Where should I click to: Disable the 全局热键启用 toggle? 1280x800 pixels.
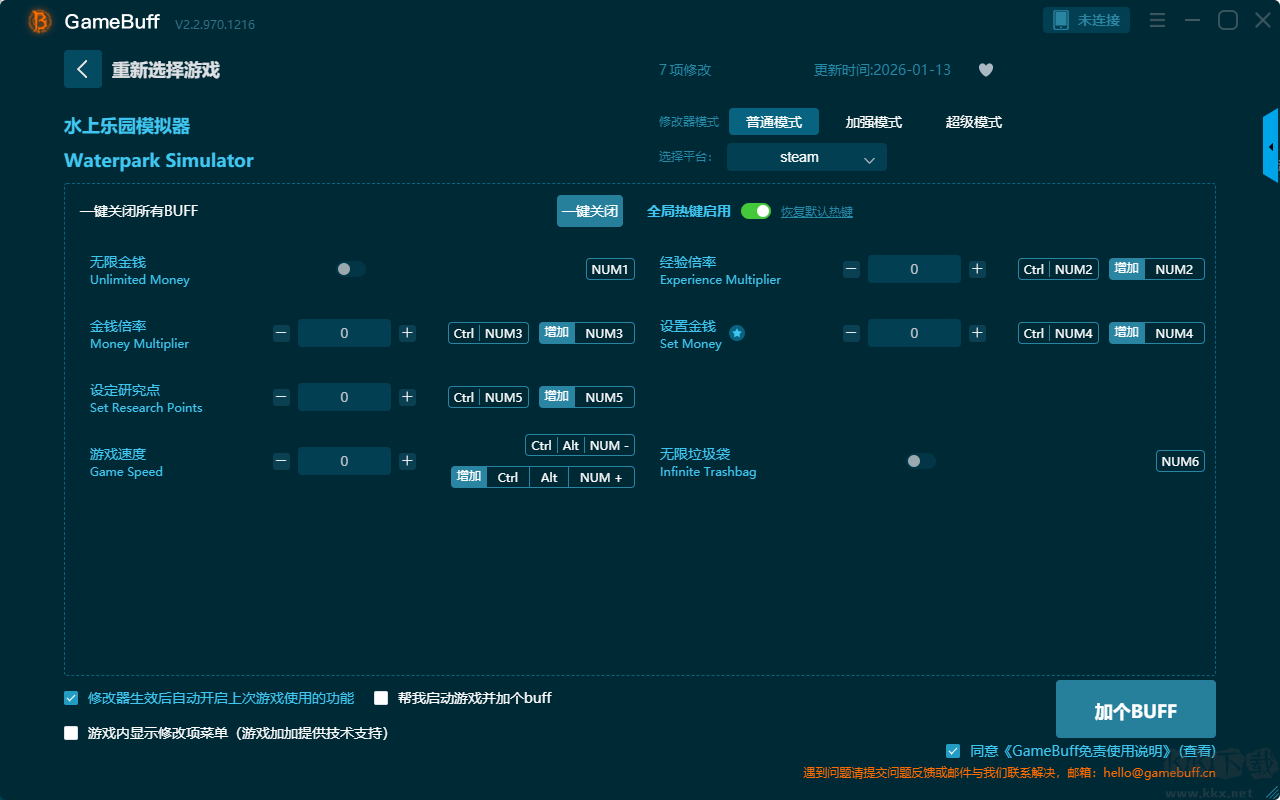point(756,211)
